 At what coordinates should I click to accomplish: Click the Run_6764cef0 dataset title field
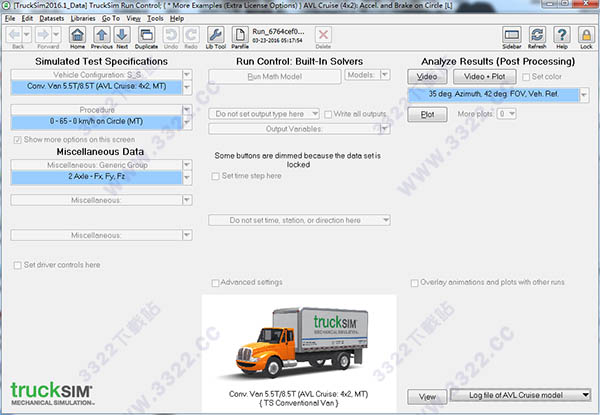coord(278,32)
